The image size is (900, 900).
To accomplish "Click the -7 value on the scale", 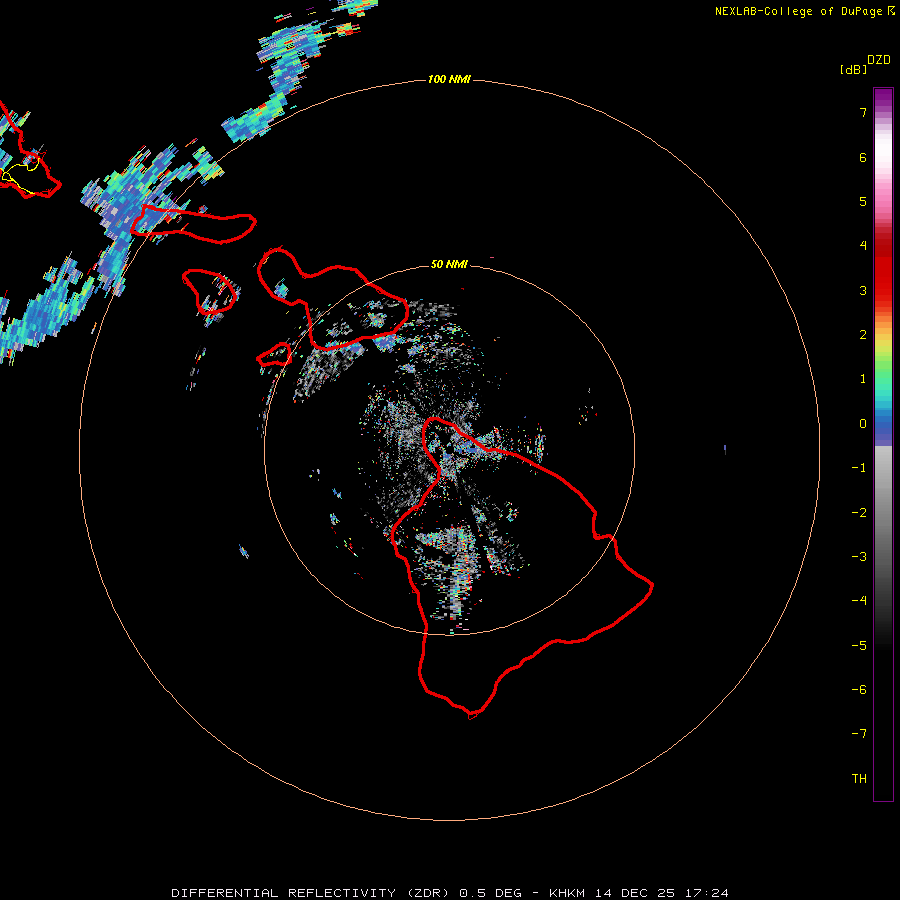I will pos(859,734).
